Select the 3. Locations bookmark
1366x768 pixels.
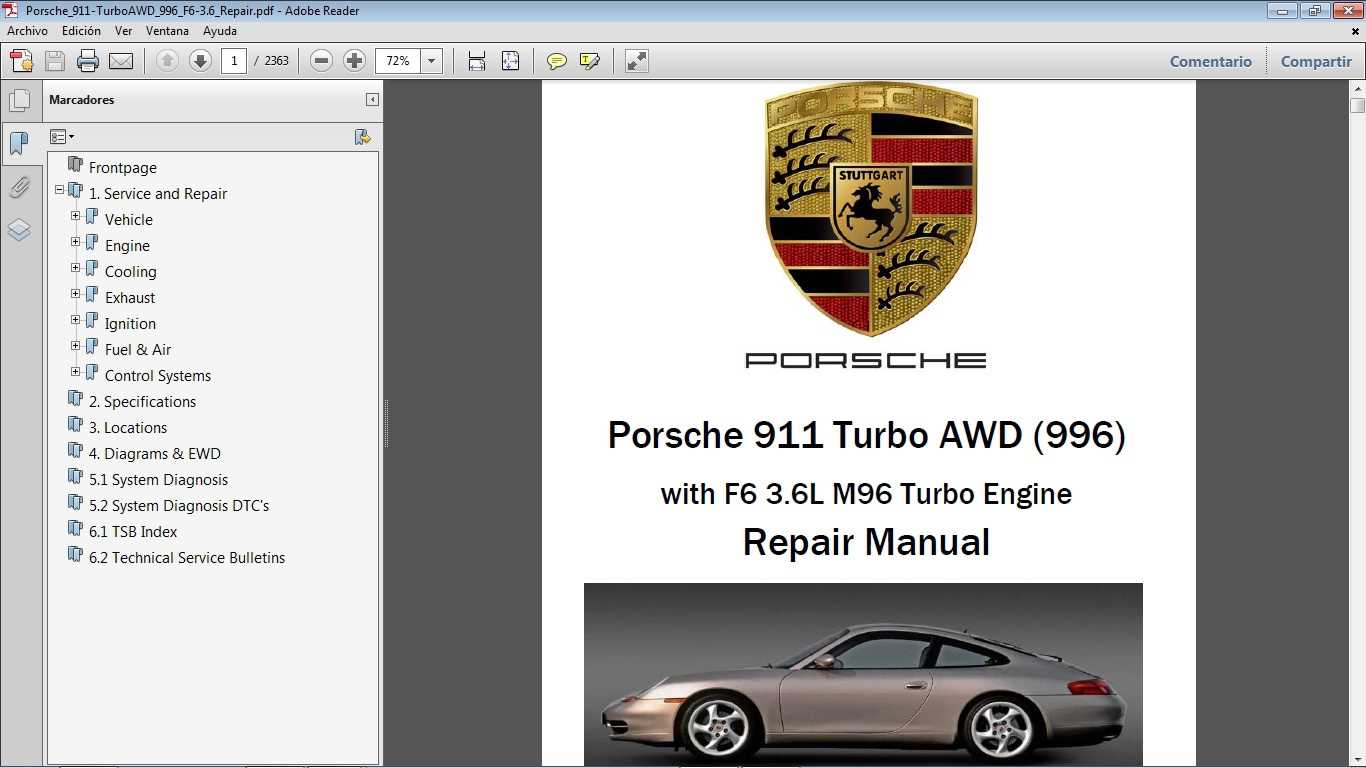point(128,428)
